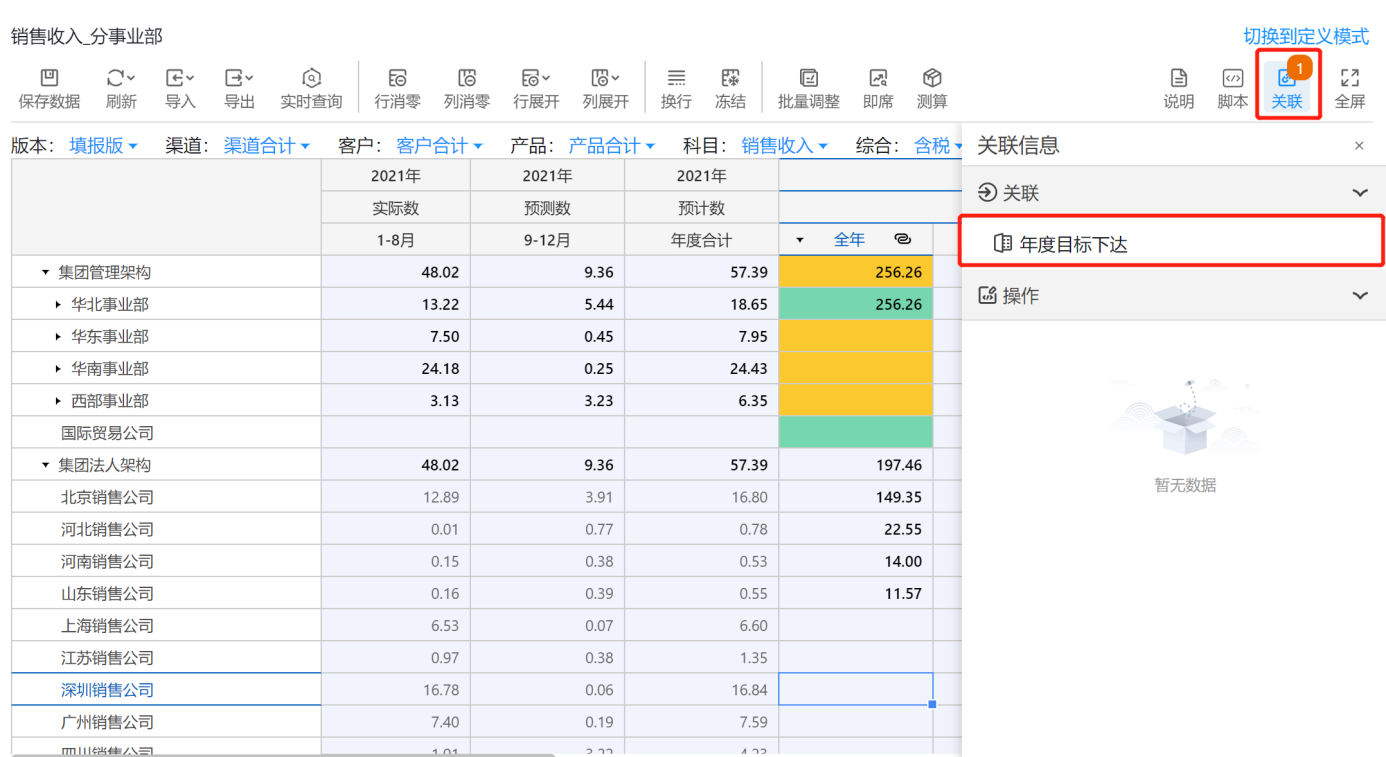Enter 全屏 fullscreen mode

pos(1349,79)
